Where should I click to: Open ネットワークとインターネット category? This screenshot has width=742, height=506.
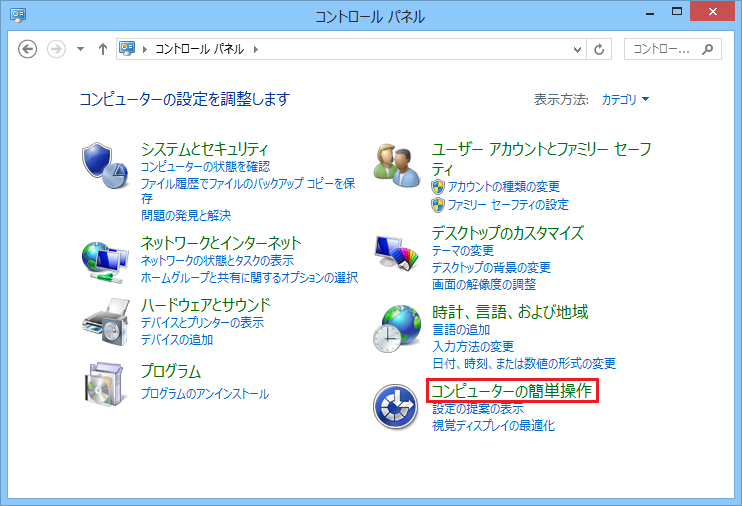[221, 243]
